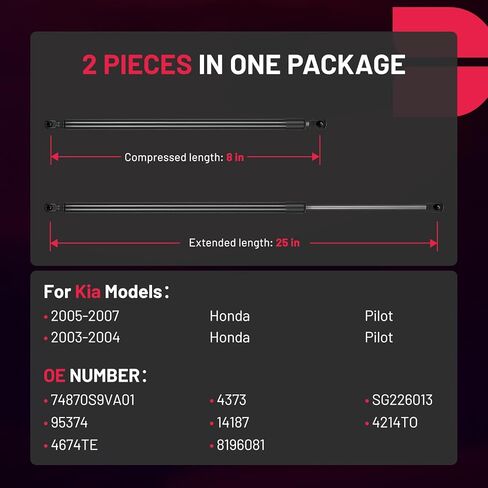
Task: Select the 2003-2004 year range entry
Action: (x=85, y=338)
